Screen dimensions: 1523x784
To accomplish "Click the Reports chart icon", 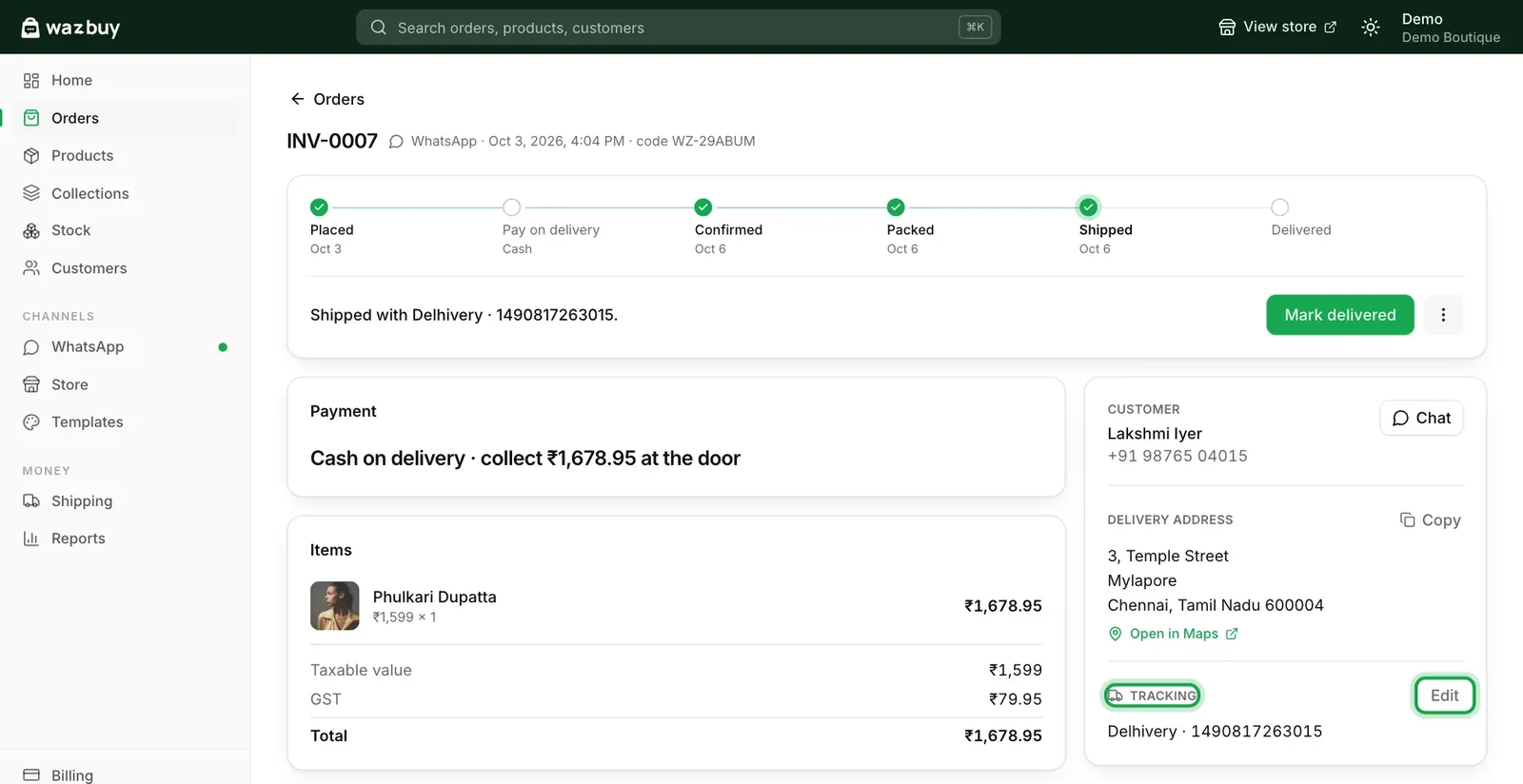I will coord(31,539).
